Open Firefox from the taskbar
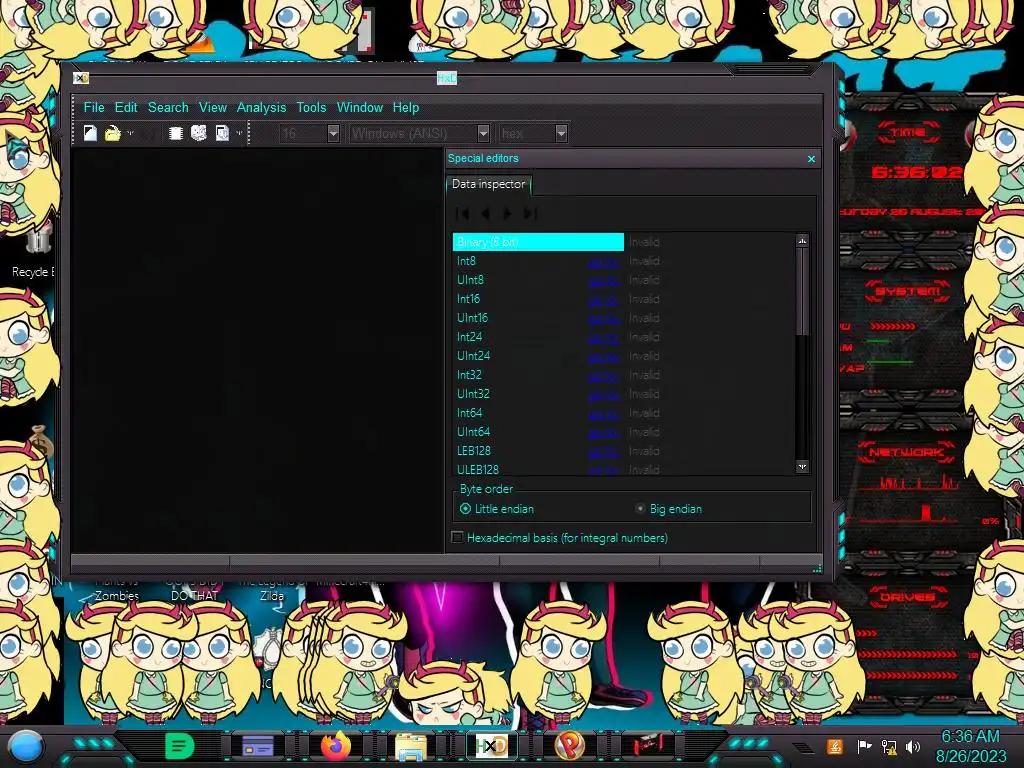The height and width of the screenshot is (768, 1024). 335,746
